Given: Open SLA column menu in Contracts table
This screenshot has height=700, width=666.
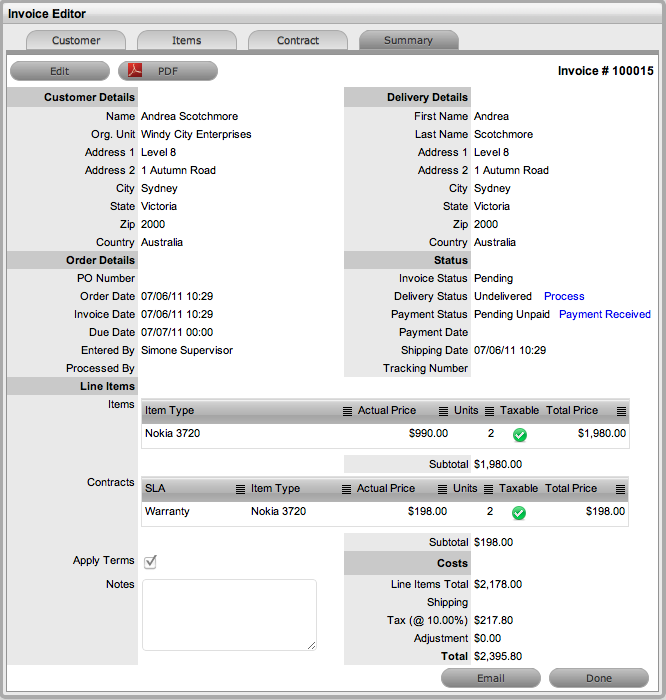Looking at the screenshot, I should click(240, 489).
